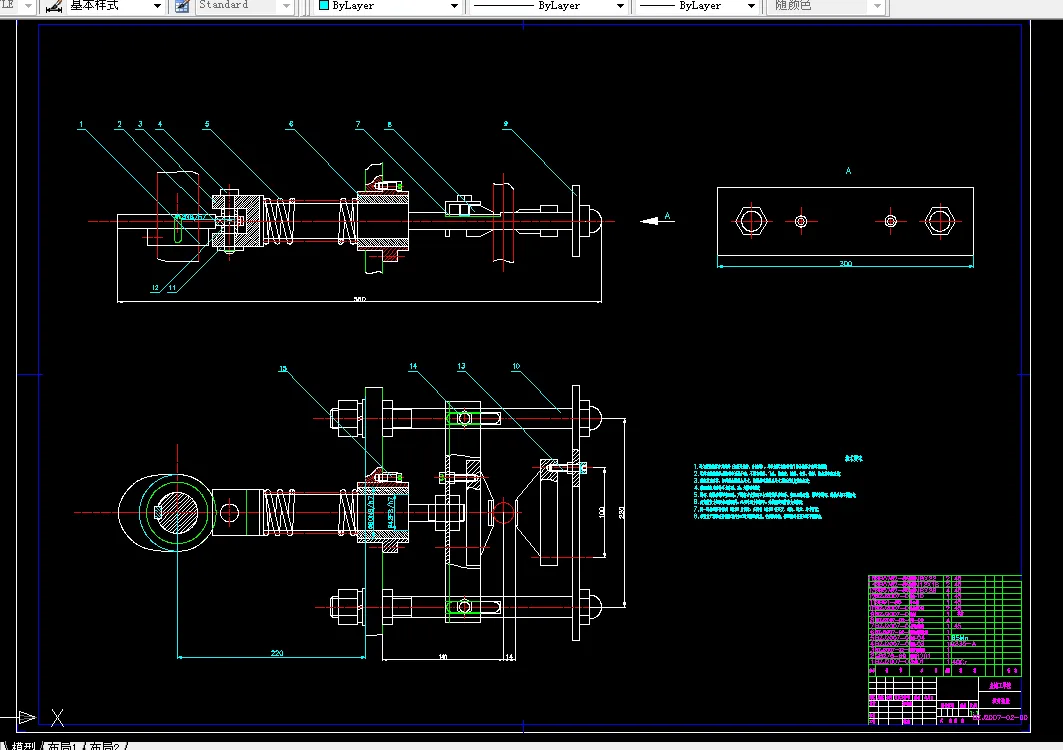Select the 100 vertical dimension text
1063x750 pixels.
click(x=601, y=512)
